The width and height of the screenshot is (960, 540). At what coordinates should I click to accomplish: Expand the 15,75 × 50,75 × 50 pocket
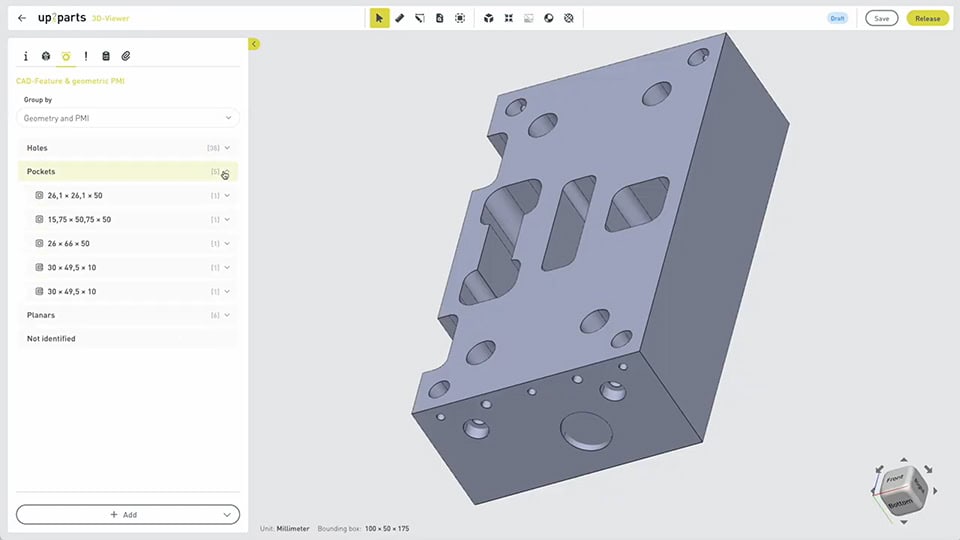(227, 219)
